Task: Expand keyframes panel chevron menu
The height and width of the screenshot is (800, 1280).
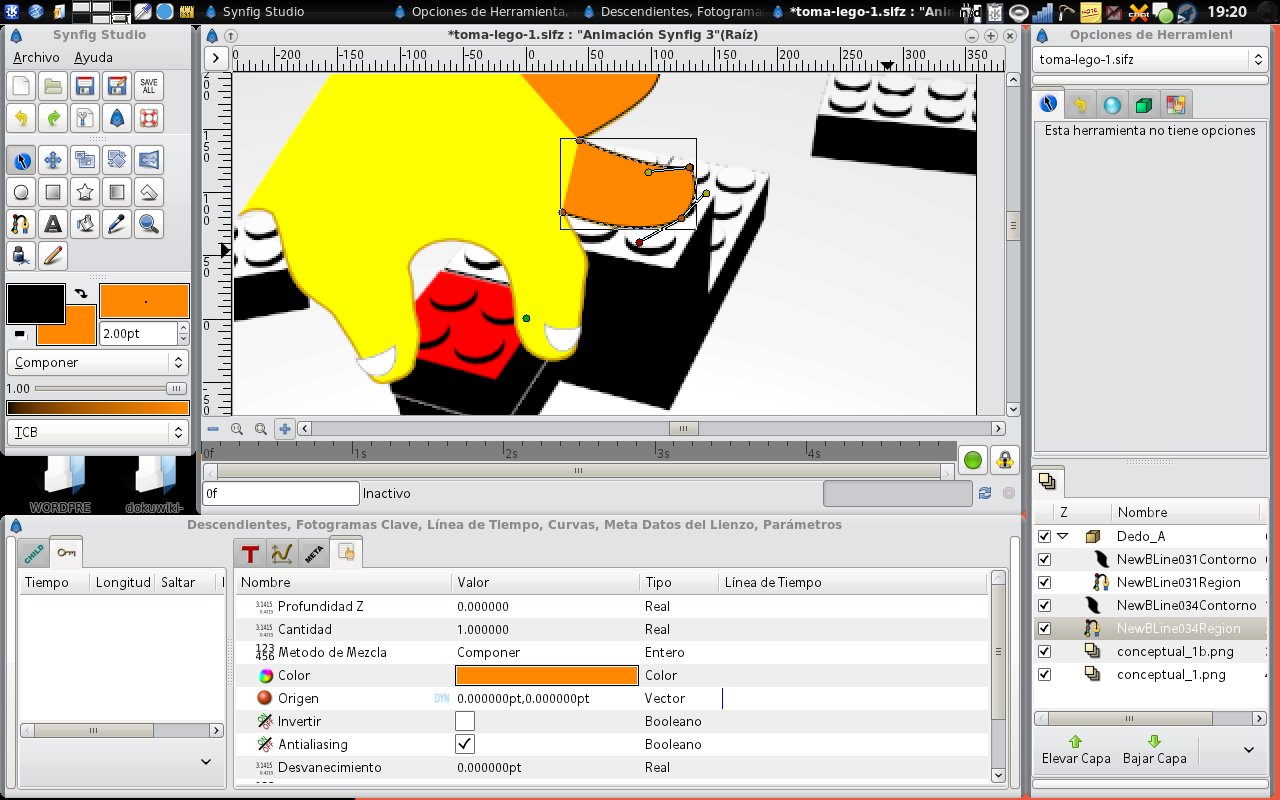Action: coord(206,761)
